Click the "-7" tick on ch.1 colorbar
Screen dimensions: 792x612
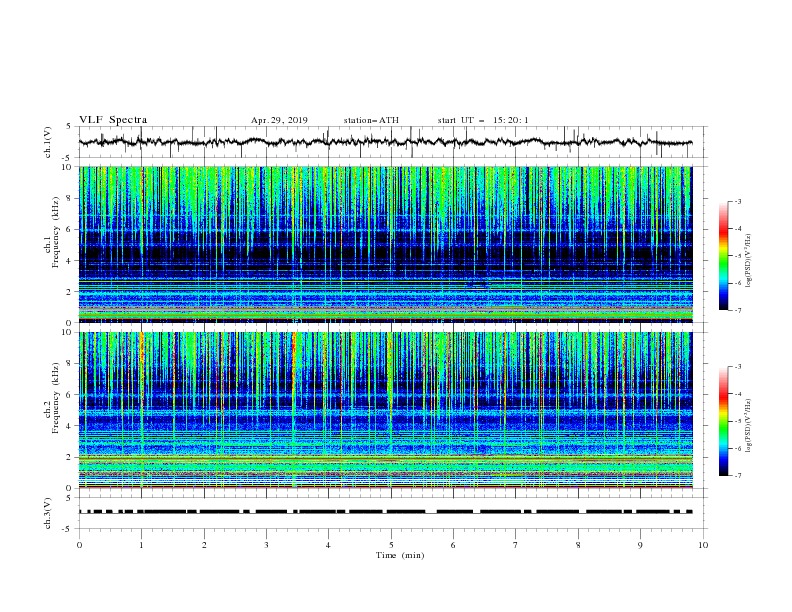point(737,311)
